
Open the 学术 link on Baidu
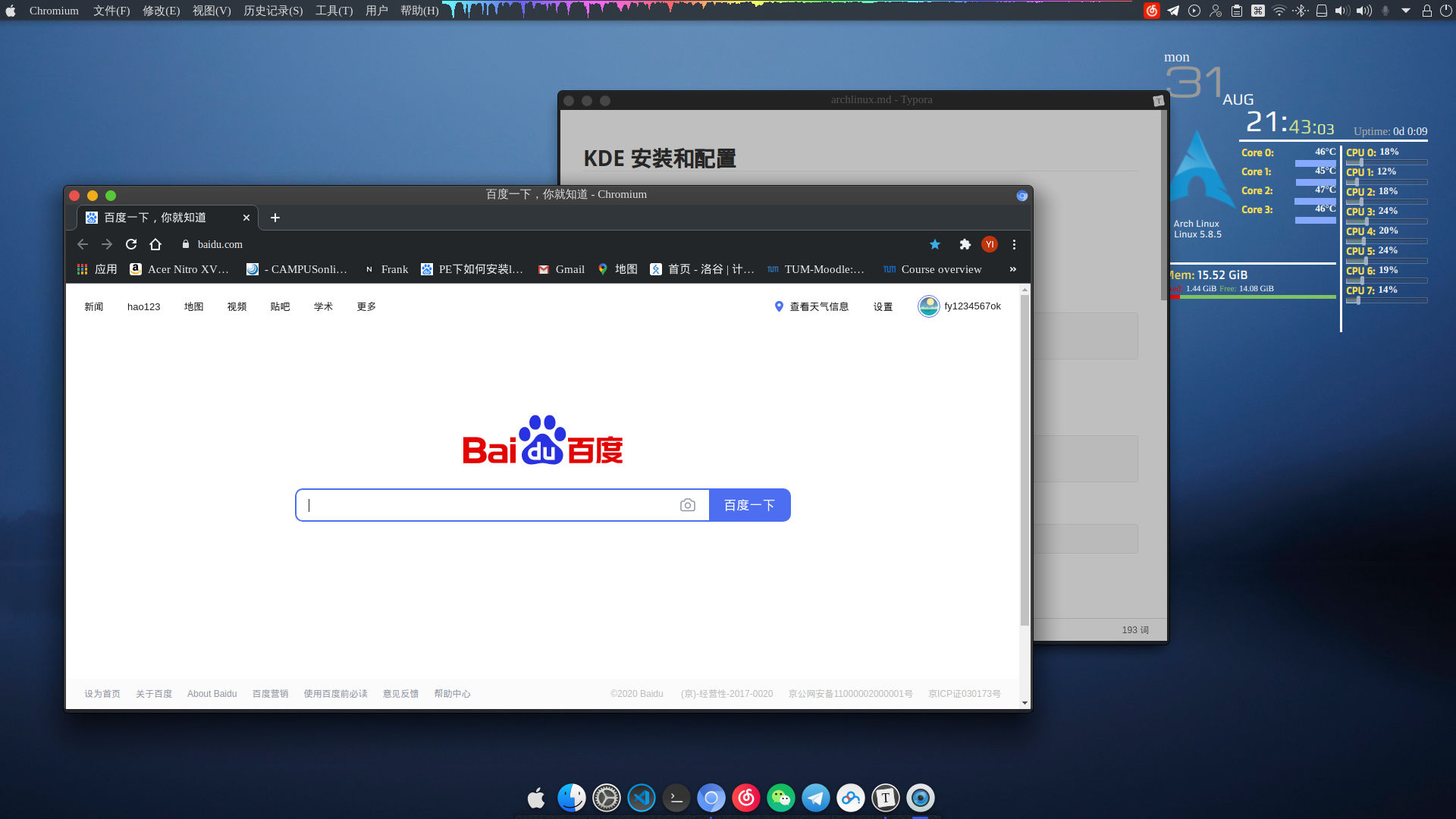click(x=324, y=306)
